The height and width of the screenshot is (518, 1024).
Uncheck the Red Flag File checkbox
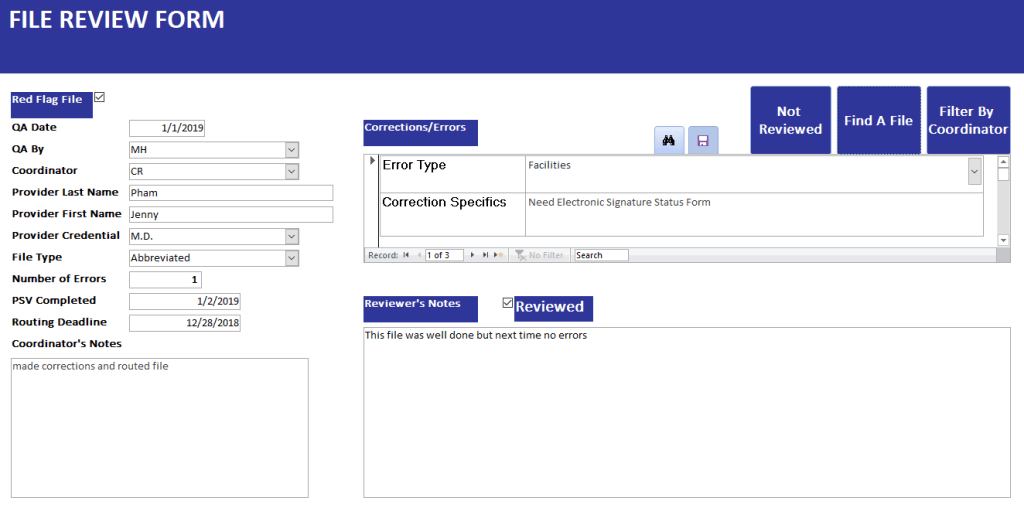click(x=99, y=98)
